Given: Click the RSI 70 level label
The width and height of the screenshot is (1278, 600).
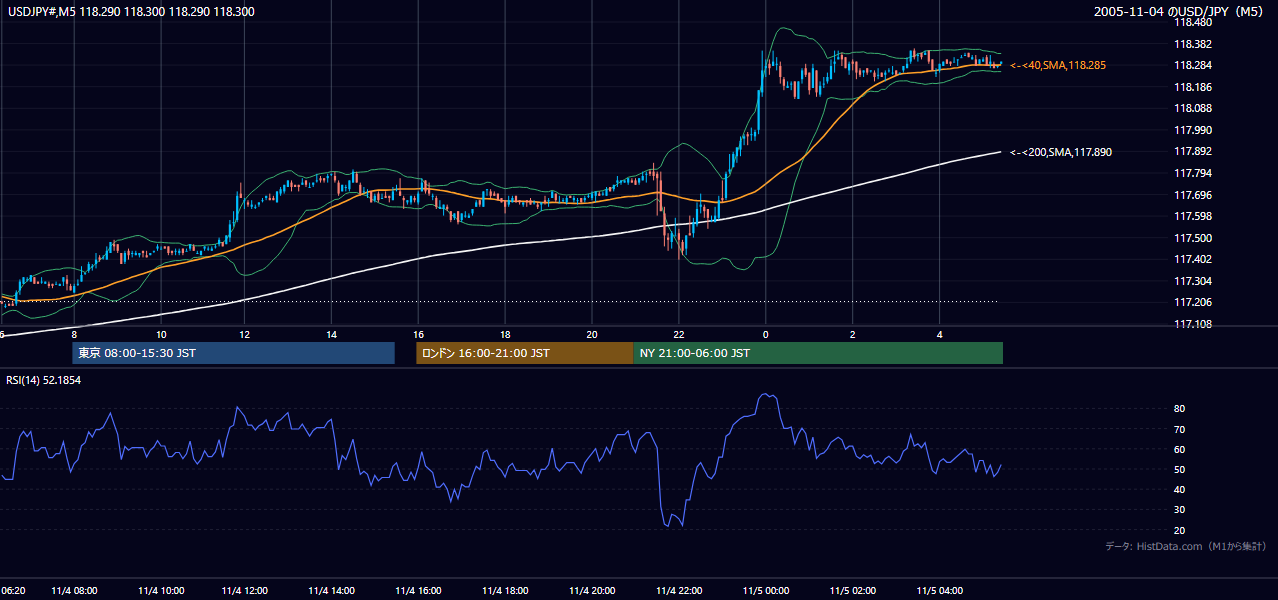Looking at the screenshot, I should (x=1179, y=429).
